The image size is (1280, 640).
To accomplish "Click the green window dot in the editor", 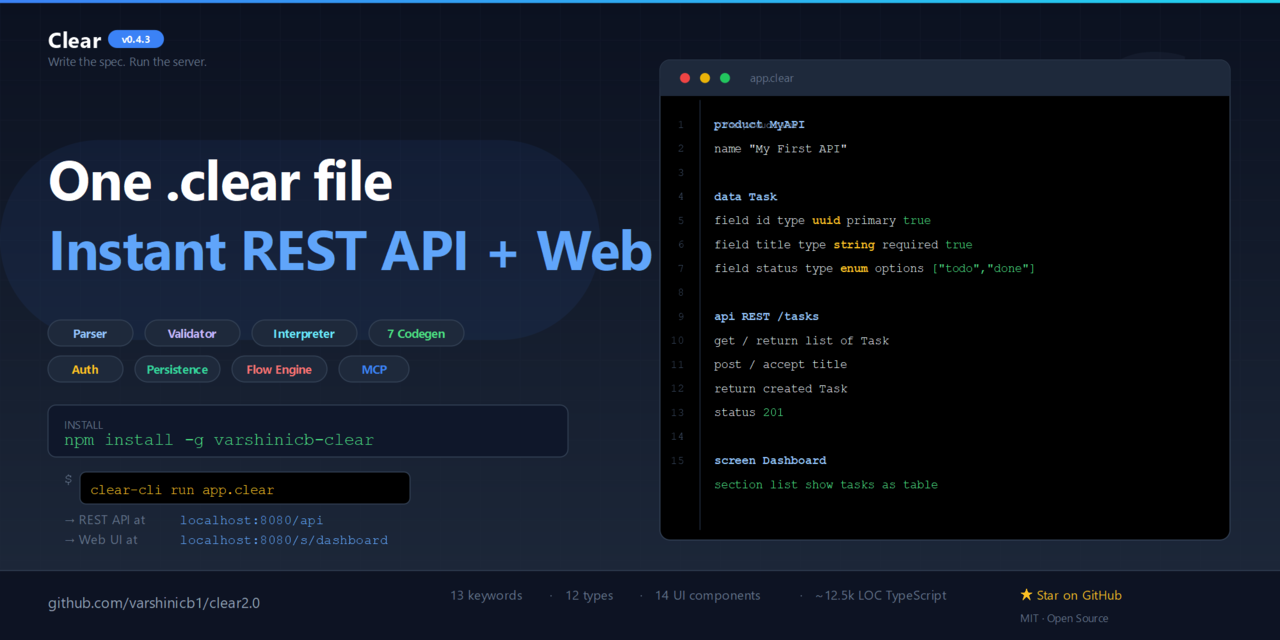I will [x=725, y=78].
